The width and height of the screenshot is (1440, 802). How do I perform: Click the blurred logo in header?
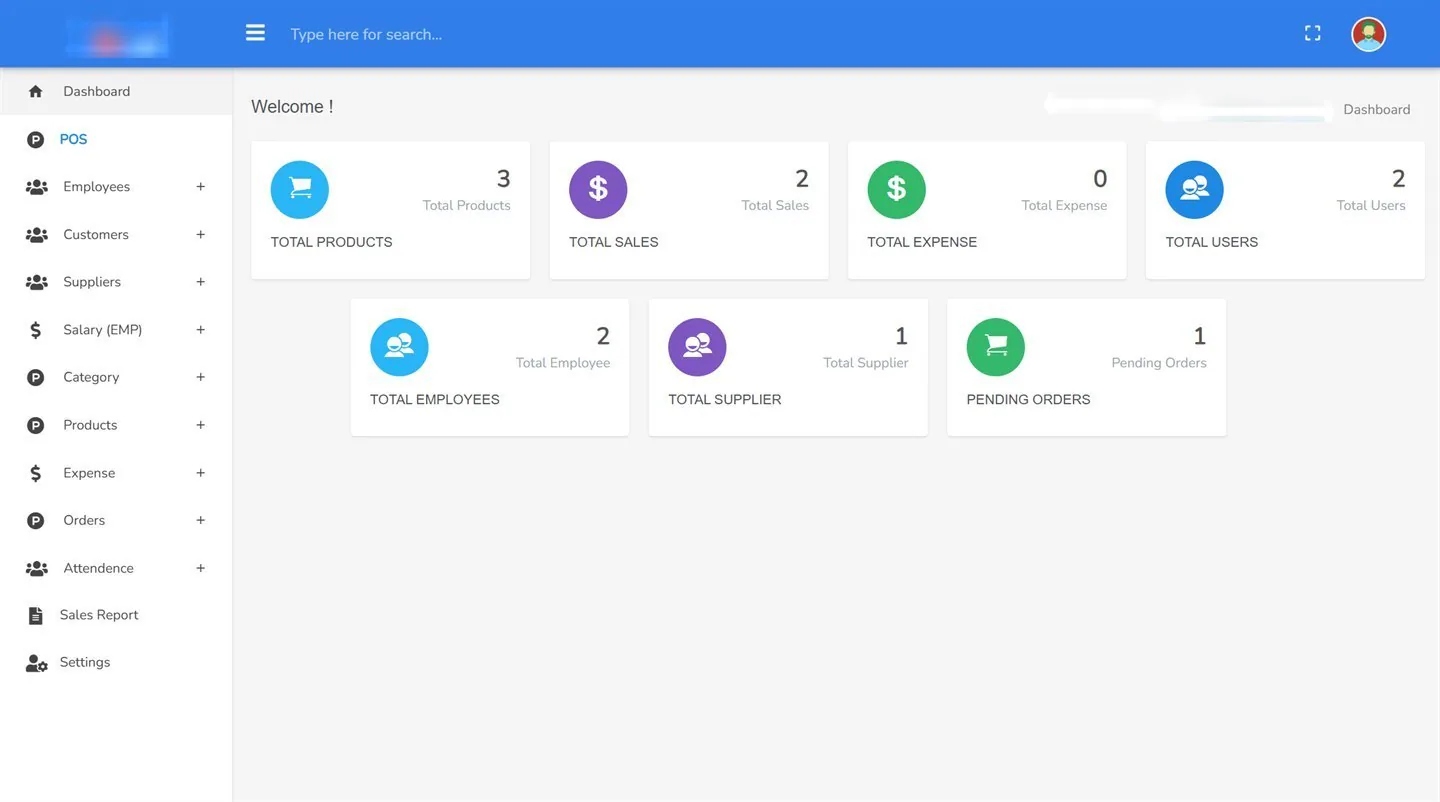coord(117,36)
